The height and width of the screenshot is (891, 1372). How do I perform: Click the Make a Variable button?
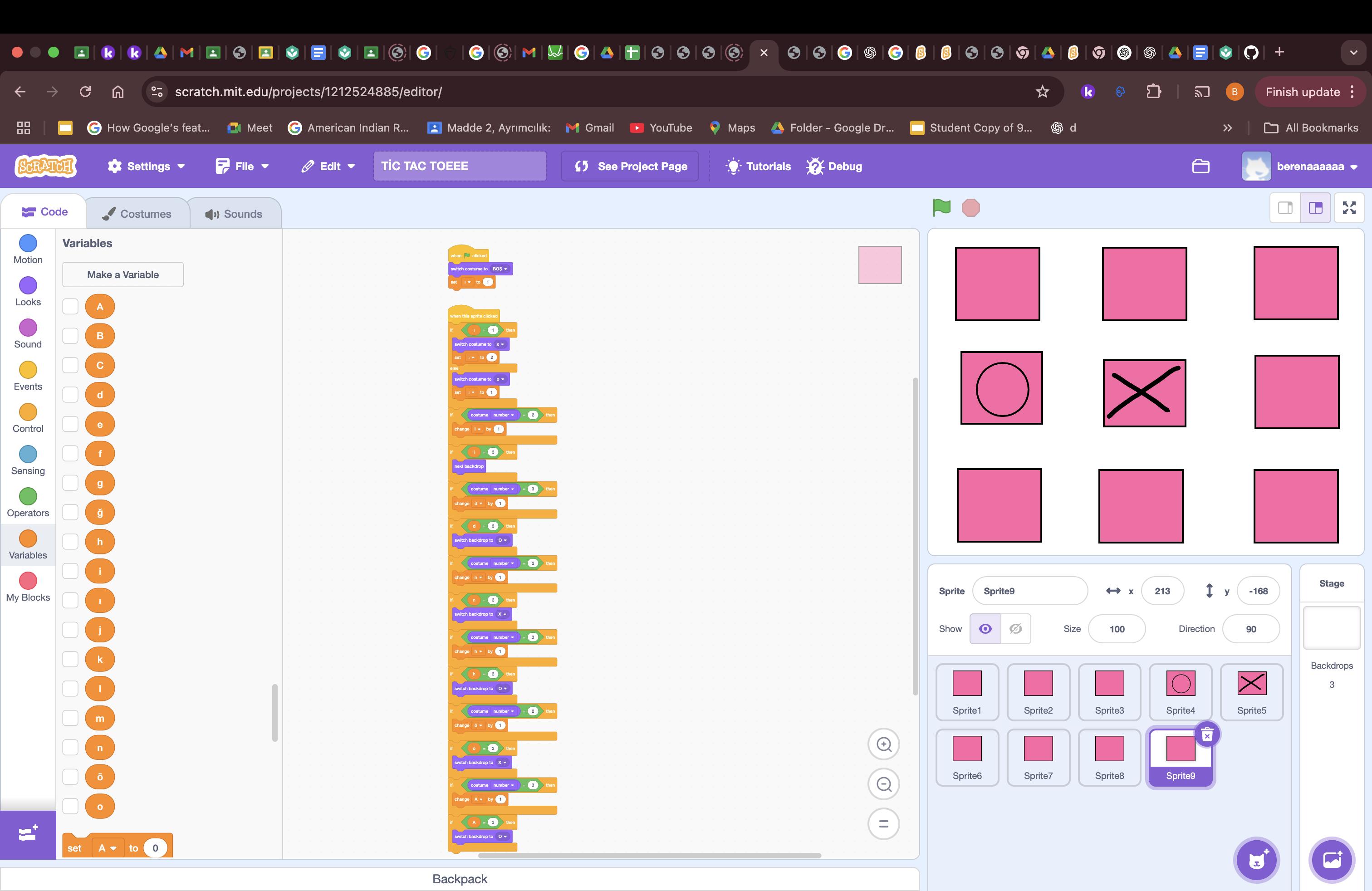[x=123, y=274]
